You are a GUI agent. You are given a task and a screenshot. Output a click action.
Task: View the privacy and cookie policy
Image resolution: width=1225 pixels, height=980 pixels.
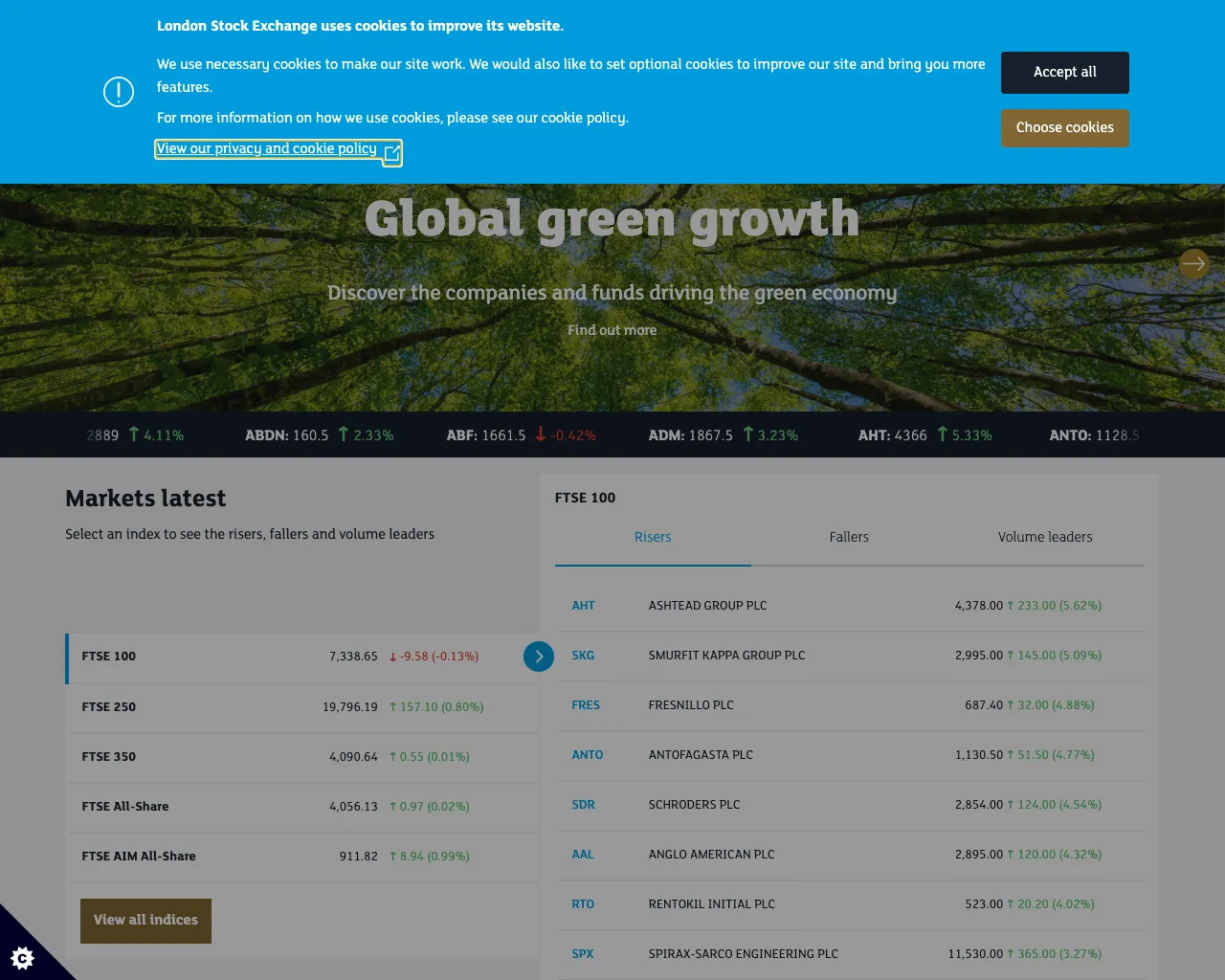tap(267, 148)
